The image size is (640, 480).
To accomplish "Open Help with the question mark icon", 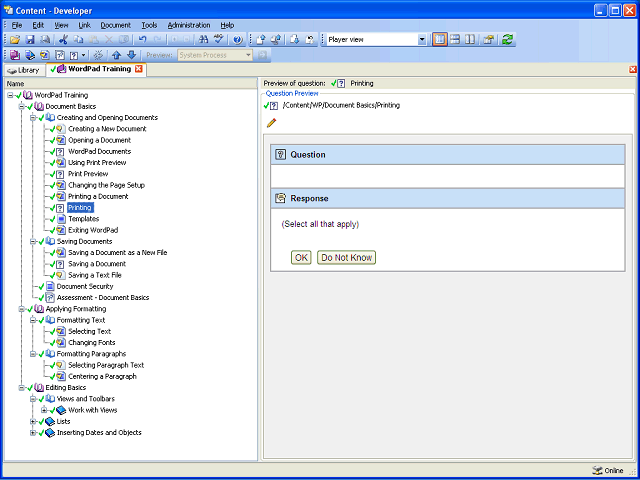I will pyautogui.click(x=238, y=40).
